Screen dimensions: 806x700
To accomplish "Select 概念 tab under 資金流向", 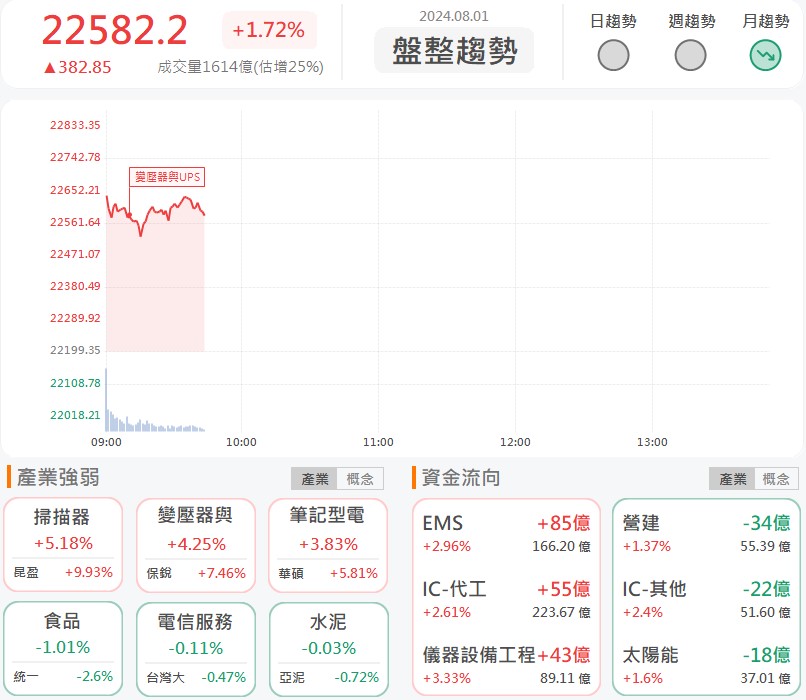I will [x=776, y=479].
